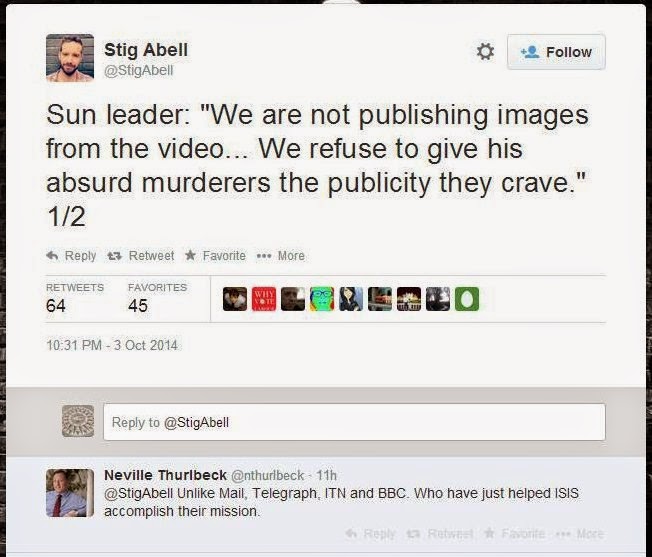The image size is (652, 557).
Task: Open Stig Abell's profile photo
Action: (70, 58)
